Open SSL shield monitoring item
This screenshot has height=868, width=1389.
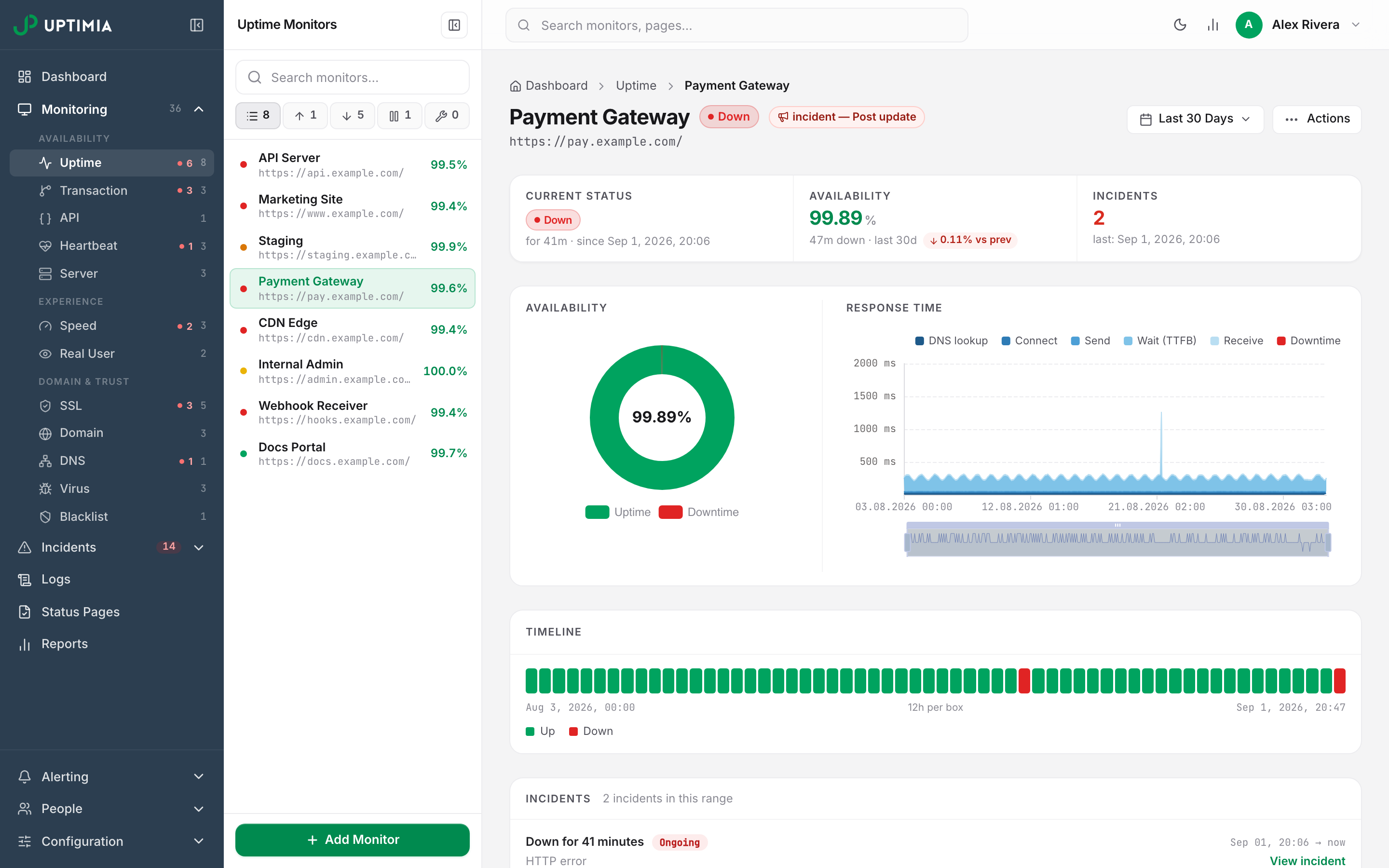(x=112, y=406)
